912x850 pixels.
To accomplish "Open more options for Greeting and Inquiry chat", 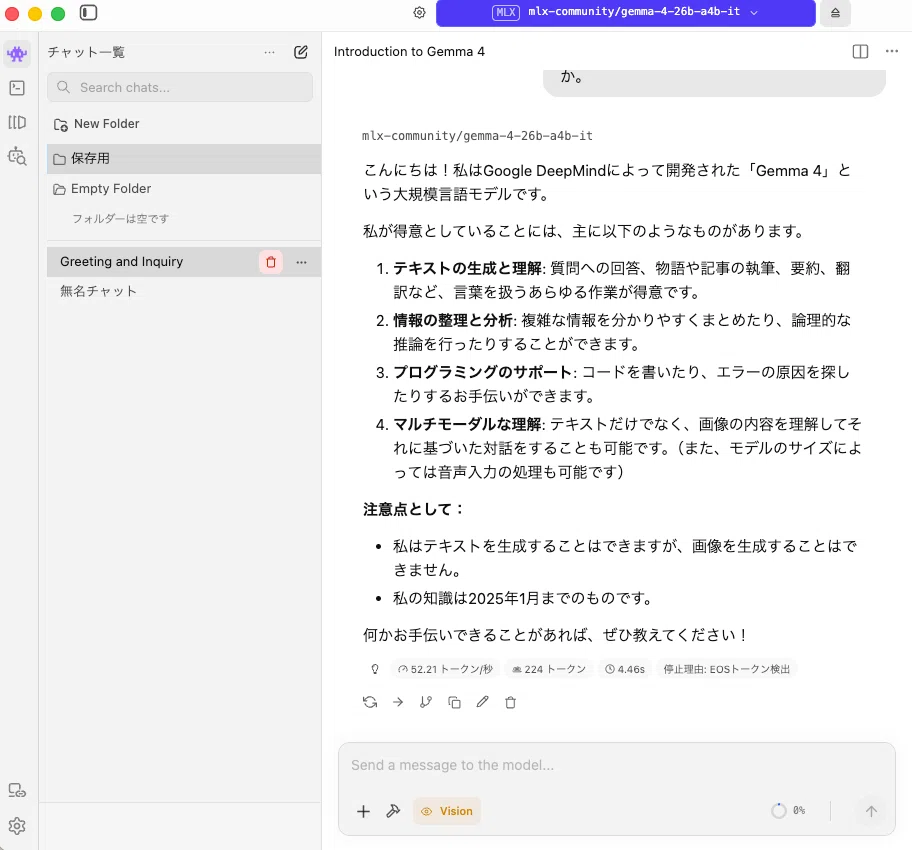I will pyautogui.click(x=301, y=262).
